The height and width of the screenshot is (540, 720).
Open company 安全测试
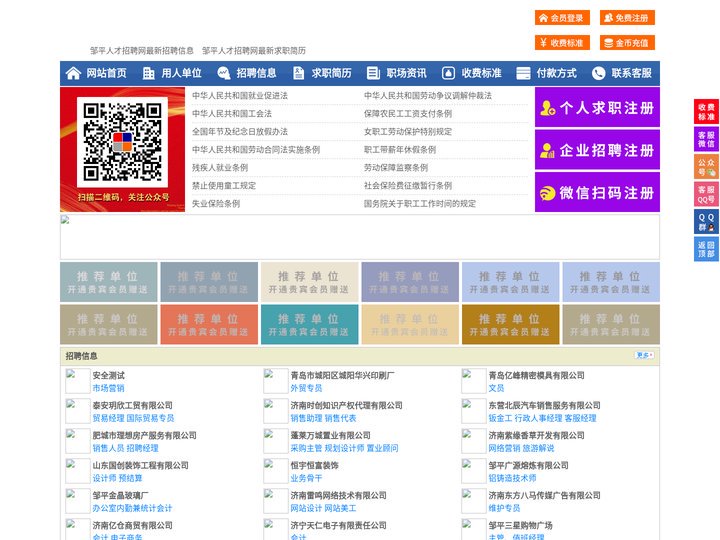pyautogui.click(x=108, y=375)
